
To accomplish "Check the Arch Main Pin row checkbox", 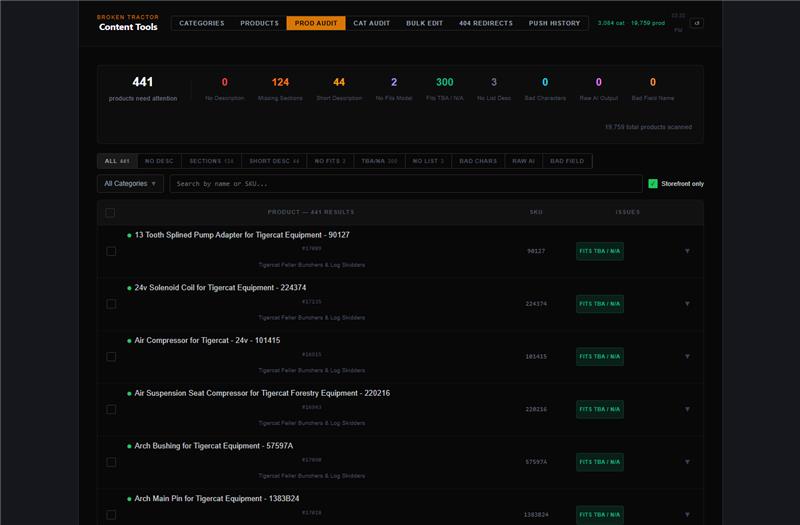I will coord(111,515).
